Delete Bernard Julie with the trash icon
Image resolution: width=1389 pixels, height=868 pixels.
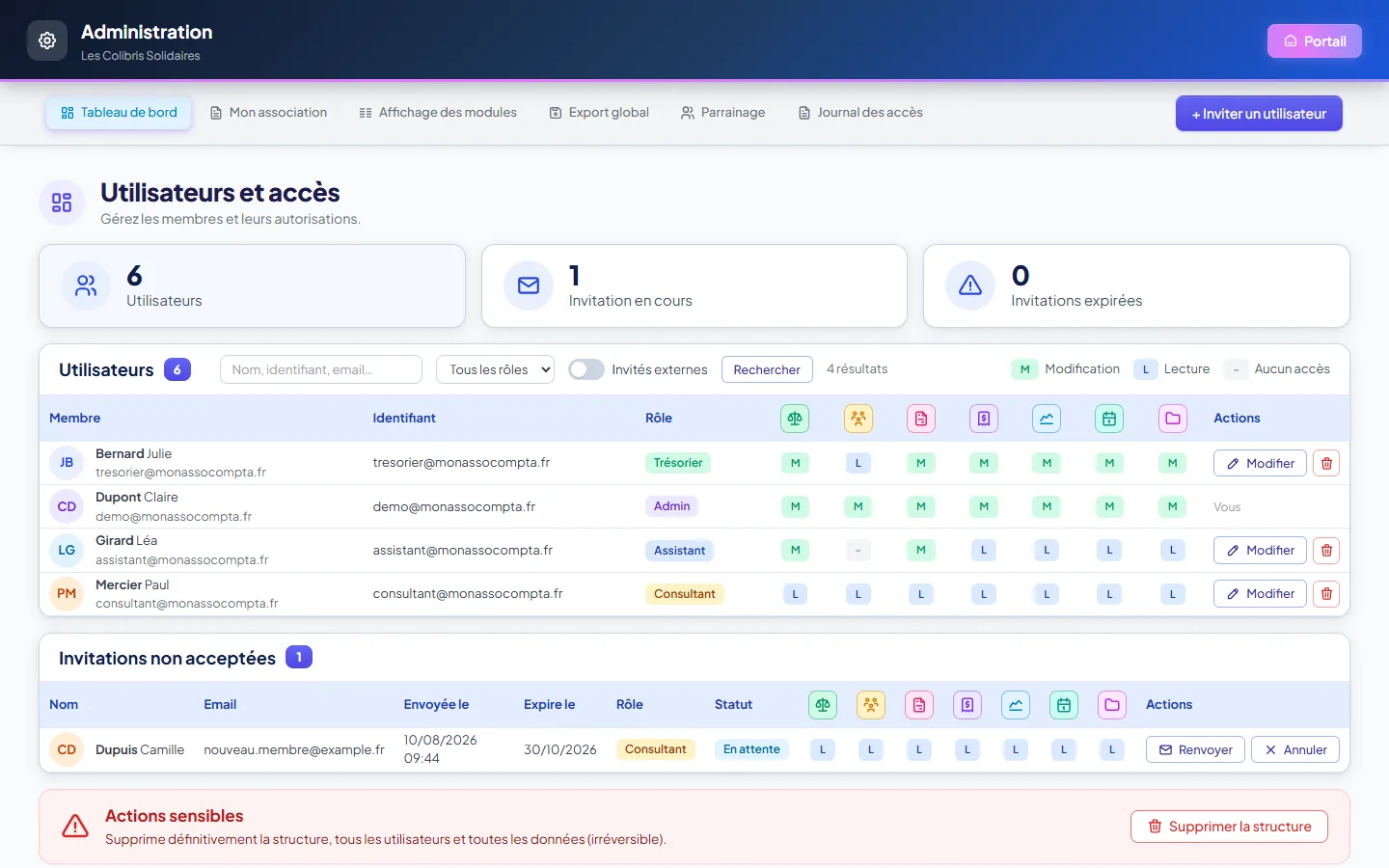[1326, 463]
